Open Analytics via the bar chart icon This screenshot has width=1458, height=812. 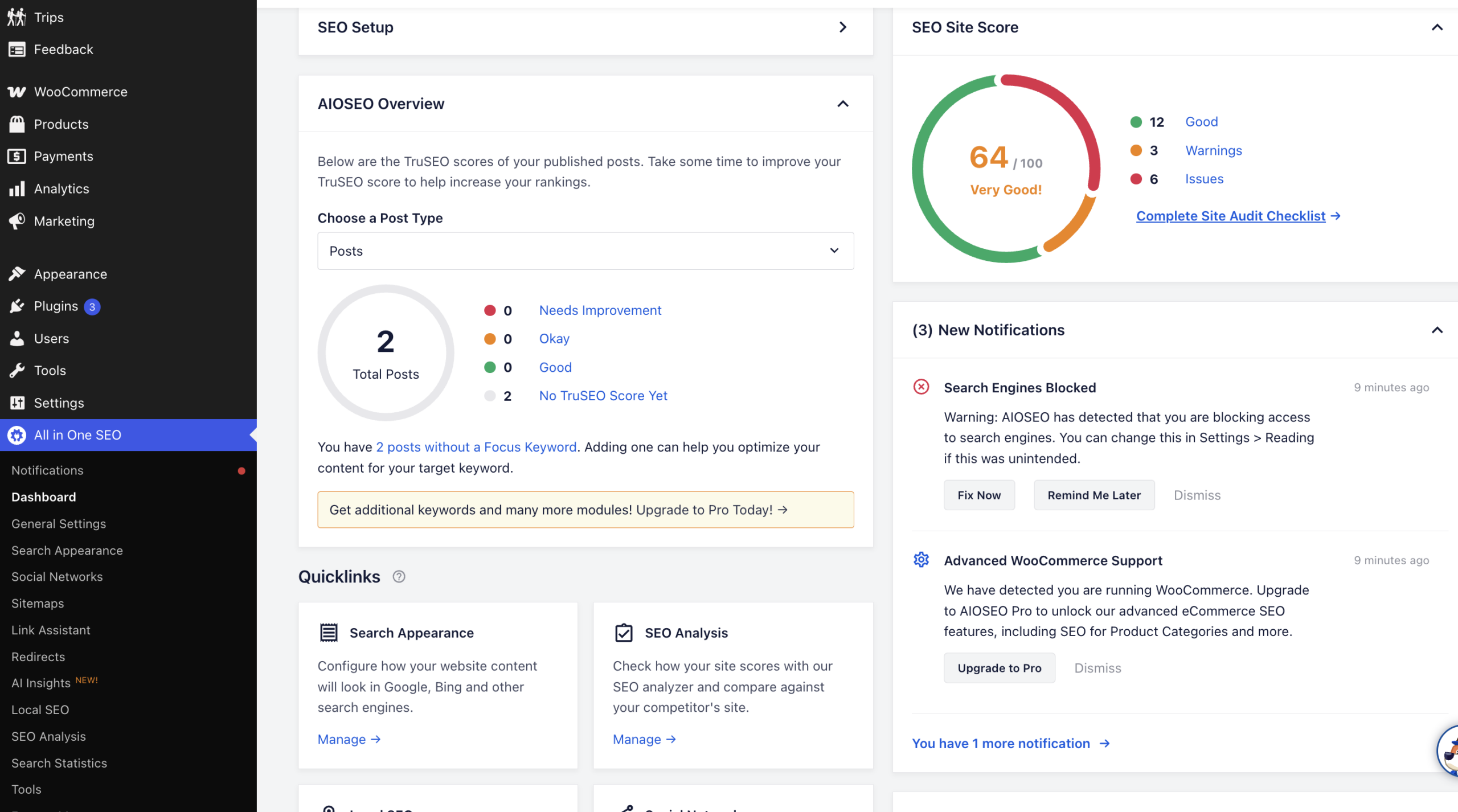pos(17,188)
